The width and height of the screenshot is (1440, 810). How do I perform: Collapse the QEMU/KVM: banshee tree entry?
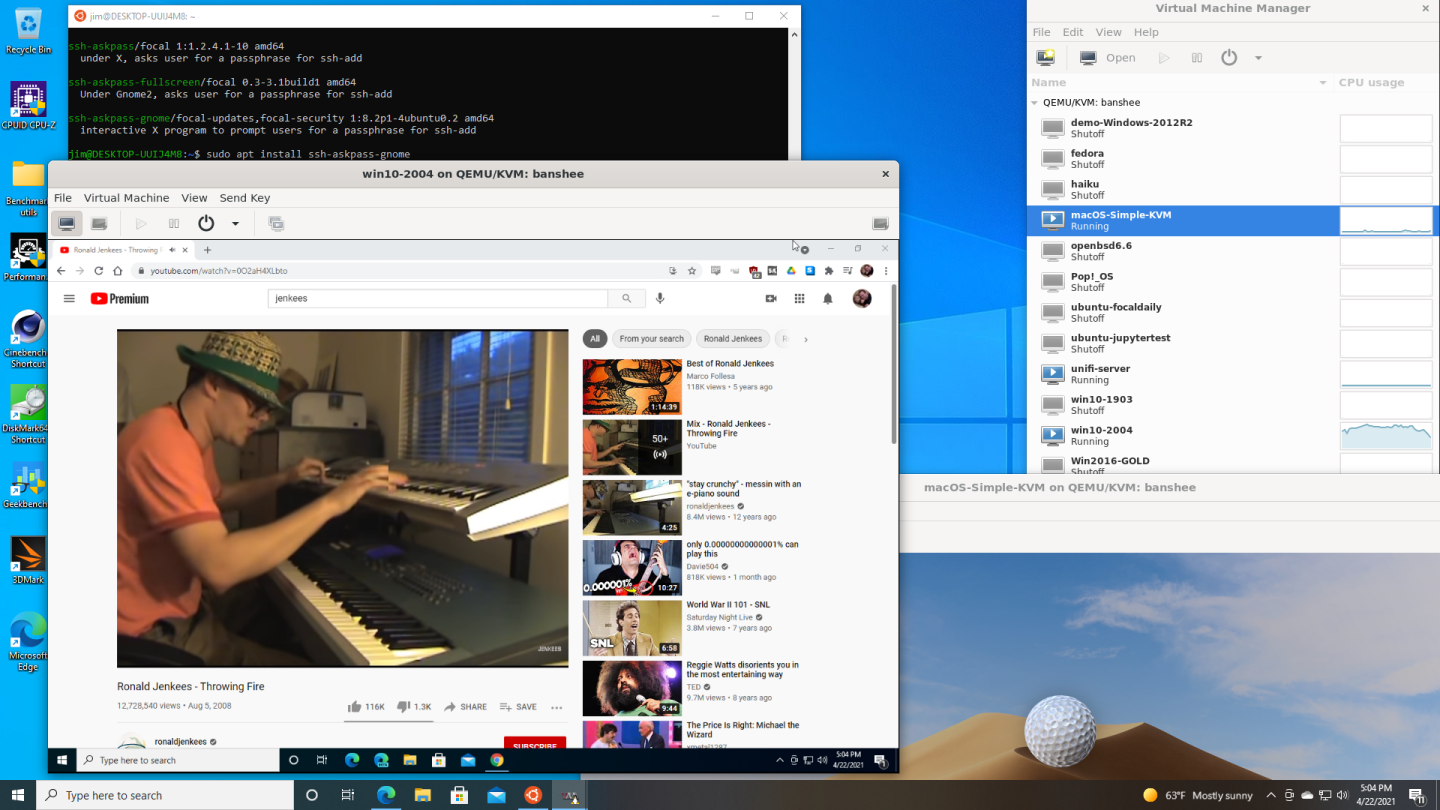1035,102
